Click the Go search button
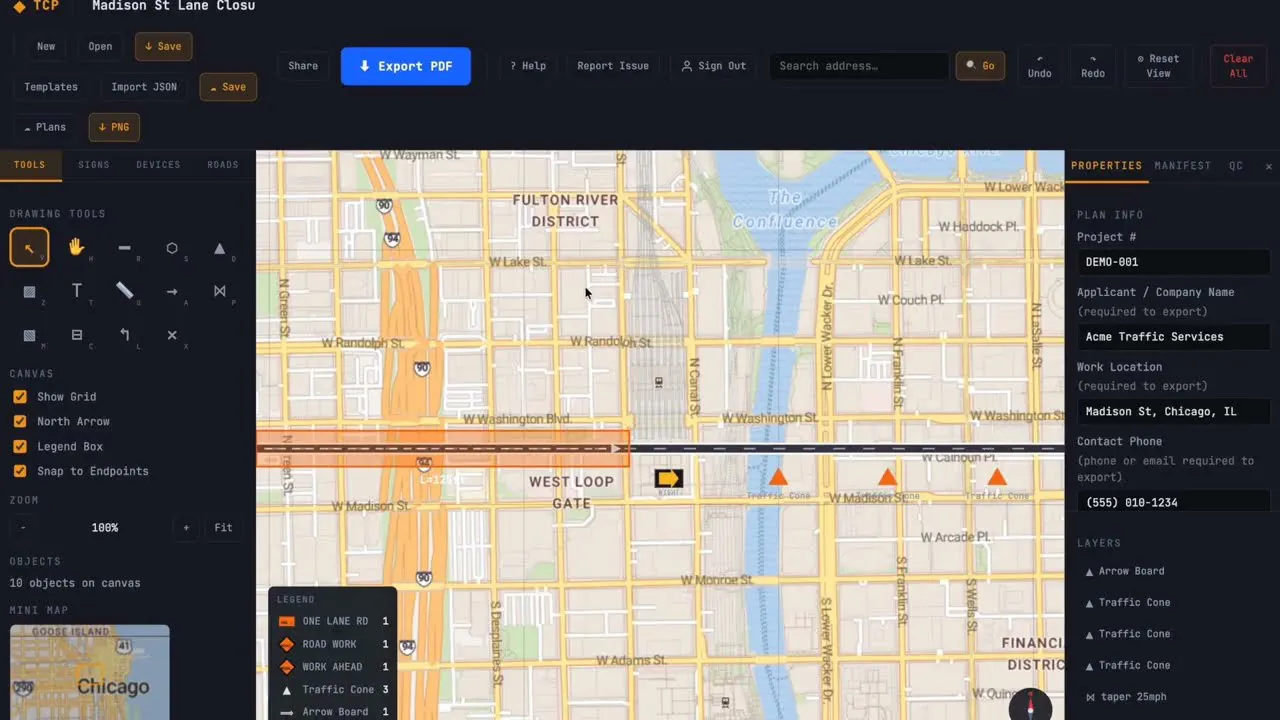 pyautogui.click(x=980, y=66)
